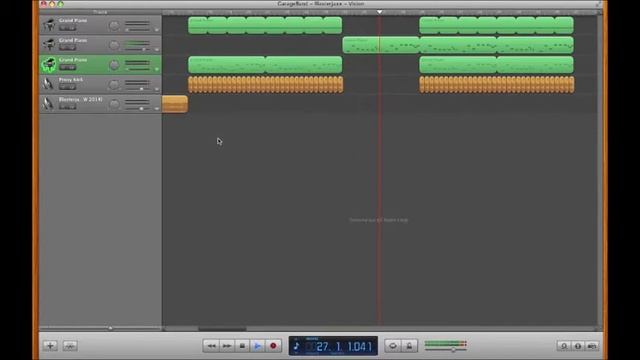The image size is (640, 360).
Task: Expand automation arrow on topmost Grand Piano track
Action: pos(156,30)
